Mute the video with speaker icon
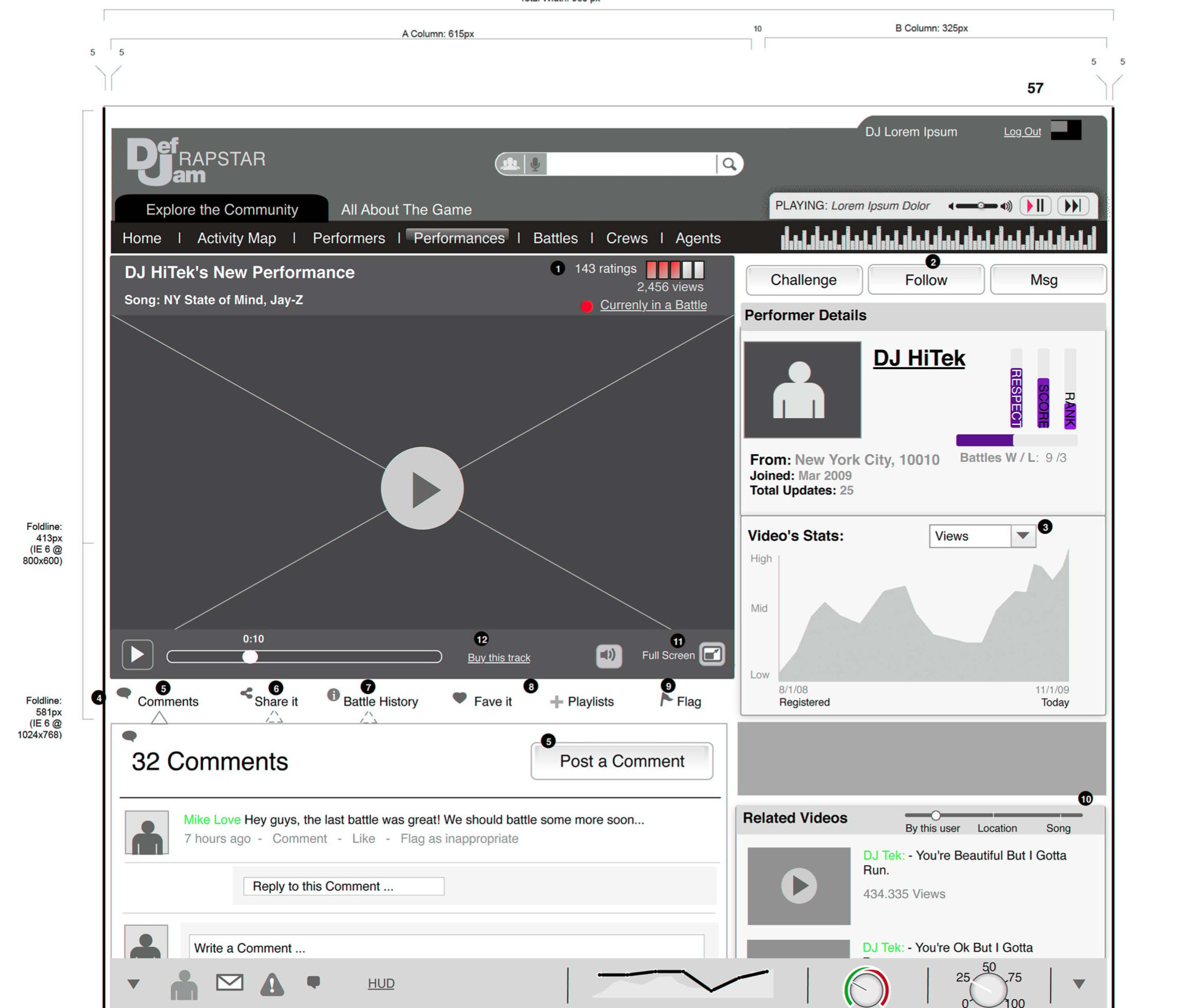Image resolution: width=1192 pixels, height=1008 pixels. tap(608, 655)
